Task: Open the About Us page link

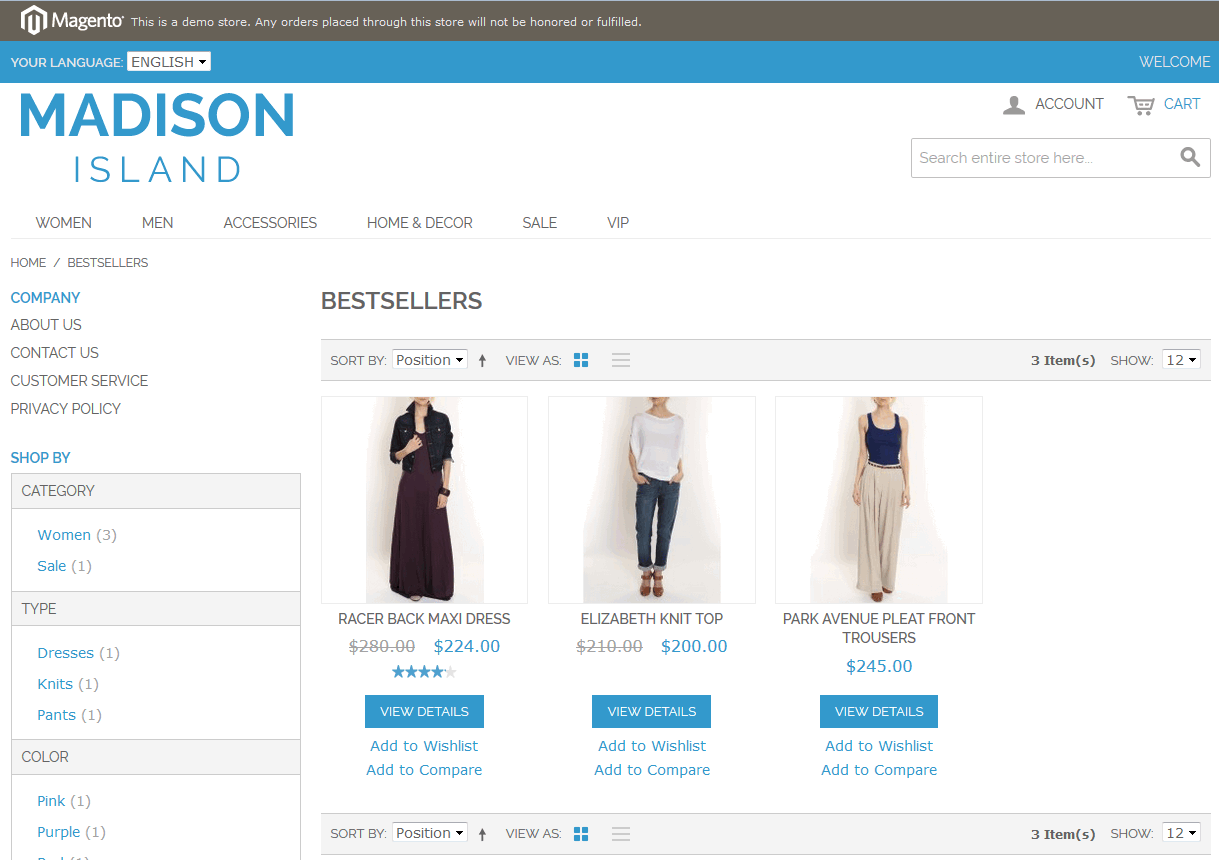Action: 46,325
